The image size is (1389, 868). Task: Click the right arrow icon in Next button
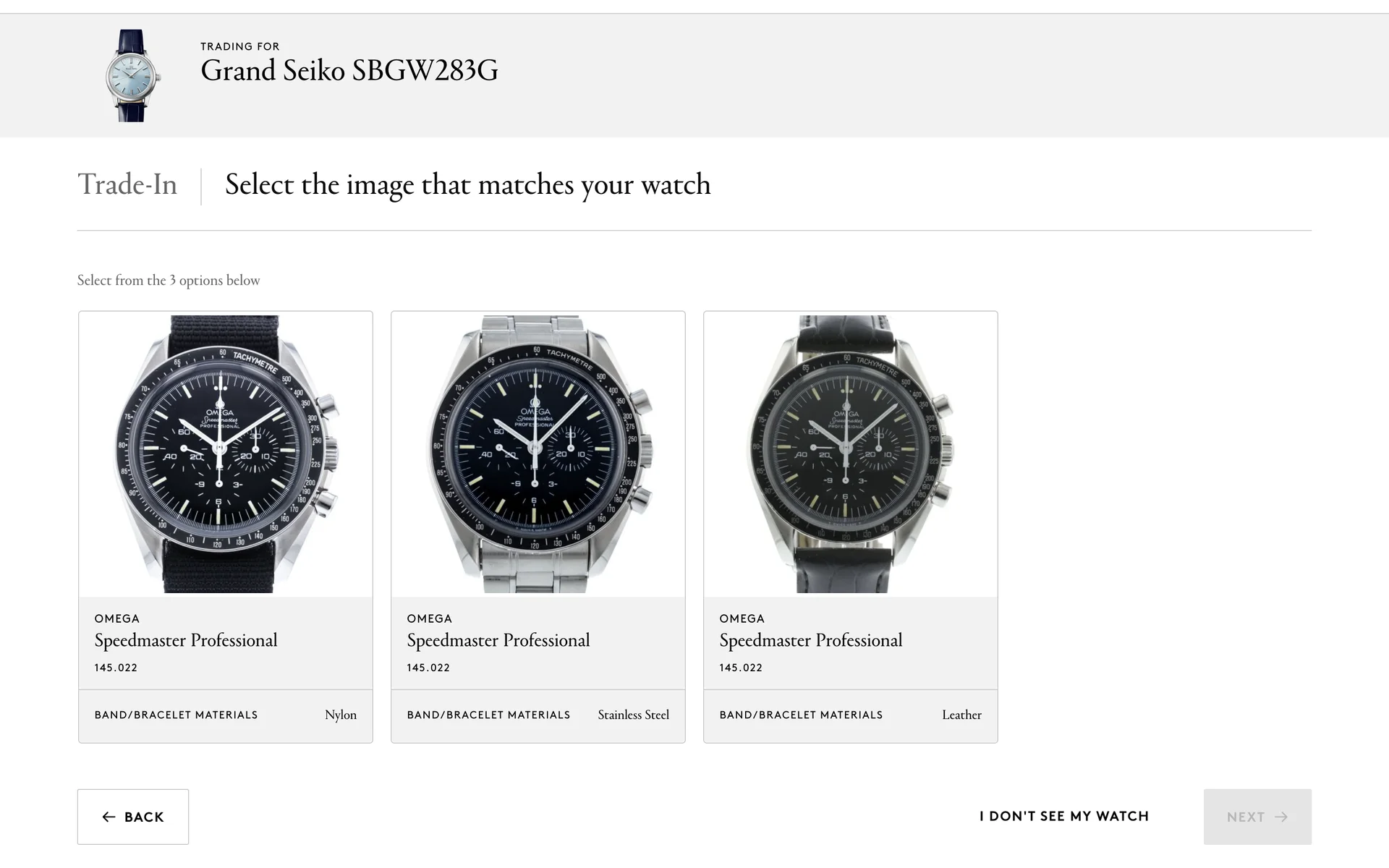1281,817
